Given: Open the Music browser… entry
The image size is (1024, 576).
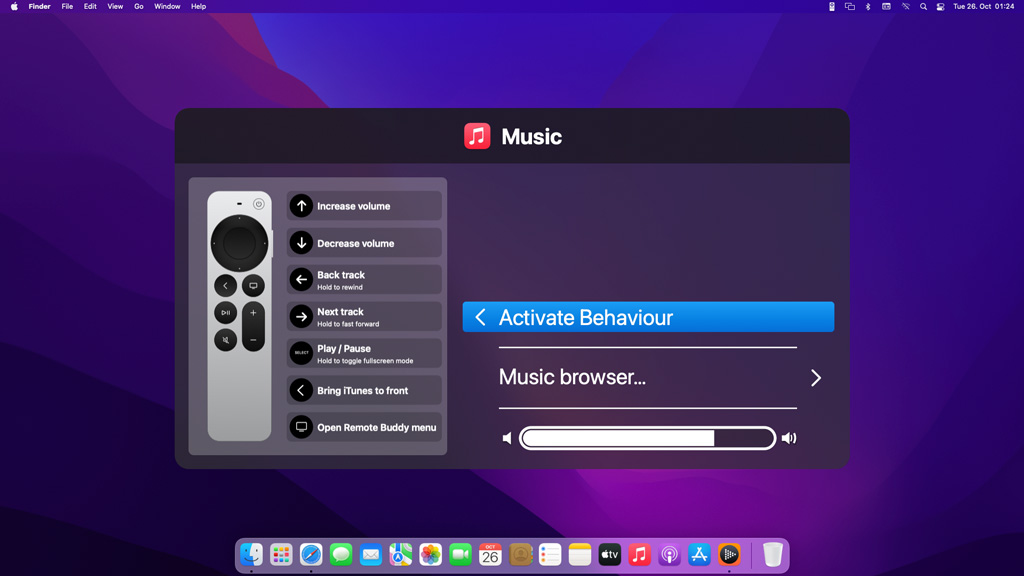Looking at the screenshot, I should click(572, 377).
